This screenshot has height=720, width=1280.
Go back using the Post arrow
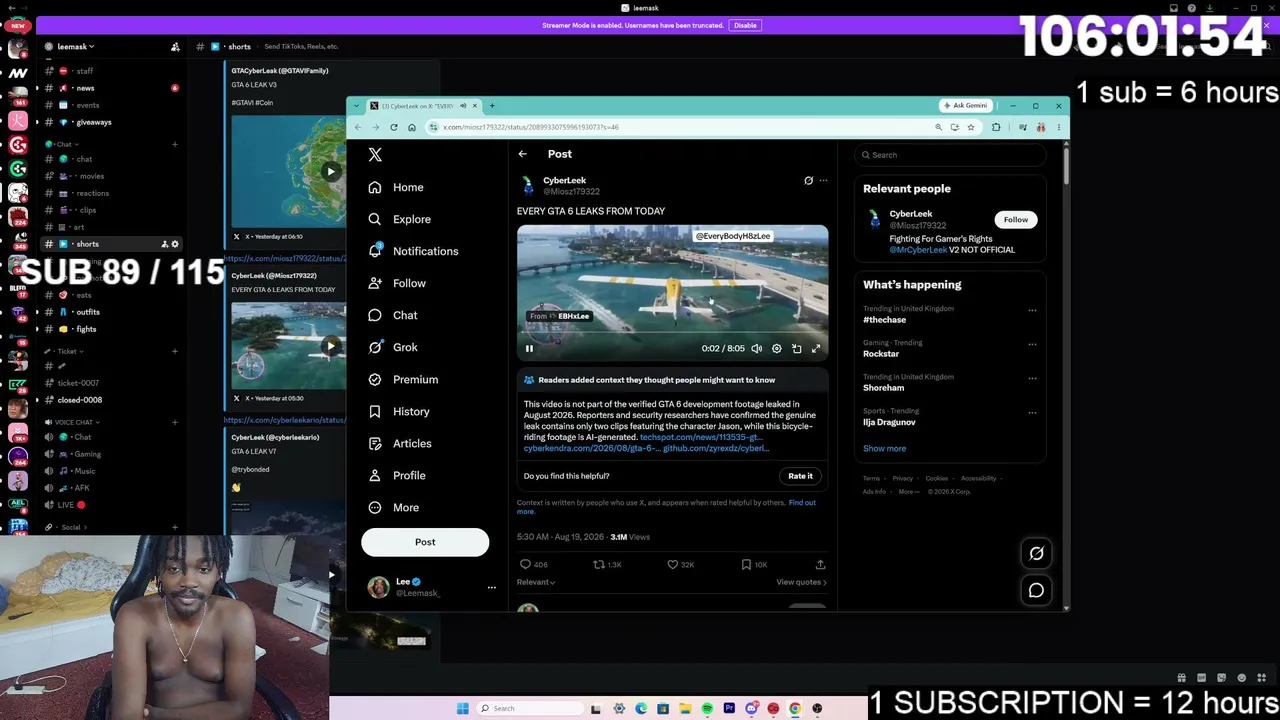click(x=522, y=154)
